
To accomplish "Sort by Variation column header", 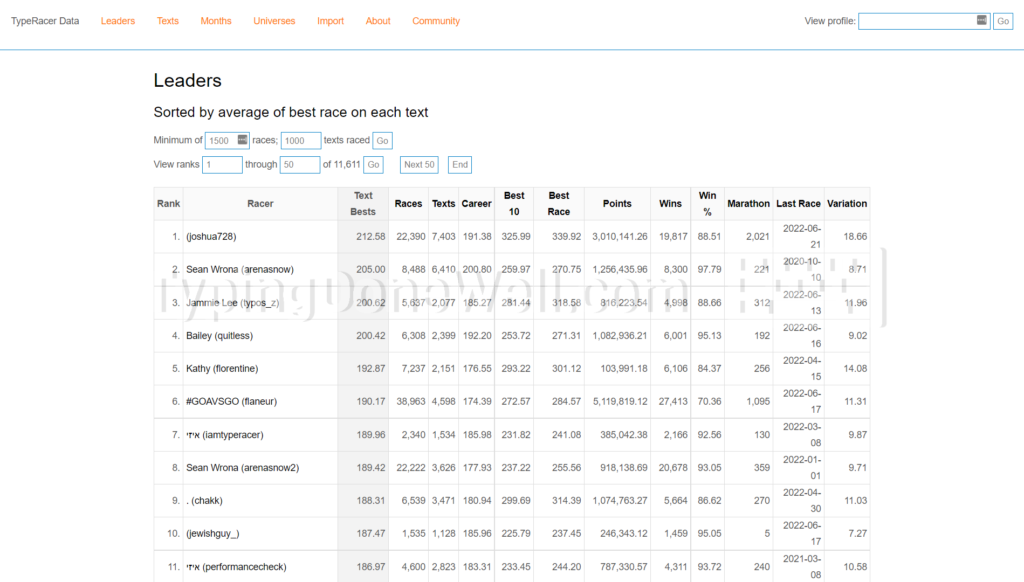I will click(847, 204).
